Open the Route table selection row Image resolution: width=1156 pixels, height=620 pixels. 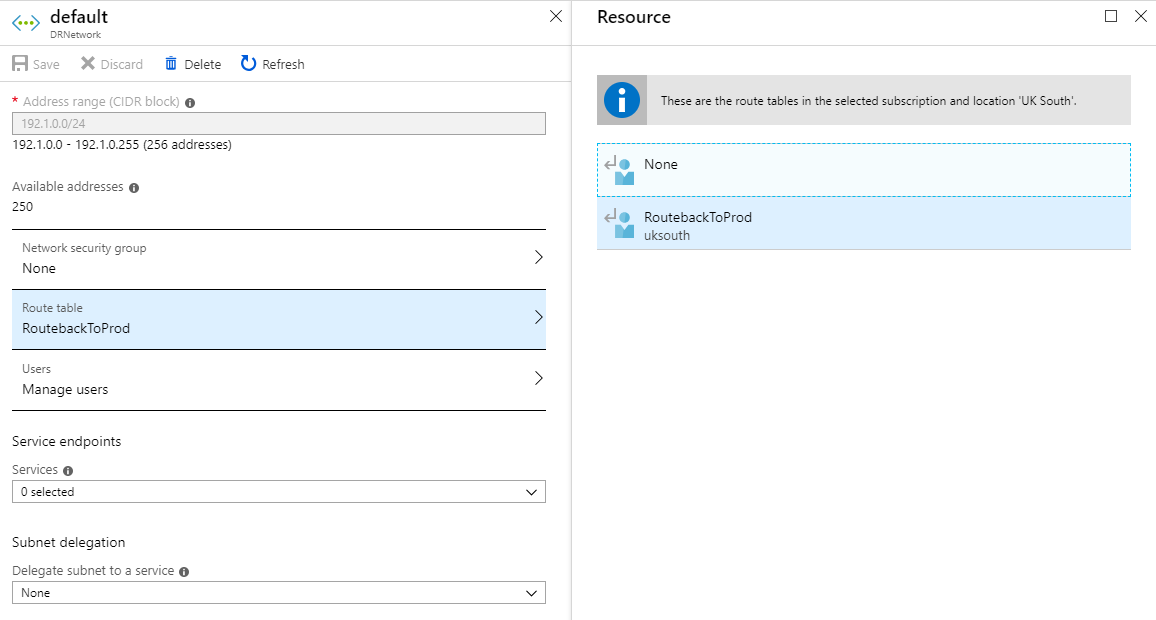[x=279, y=319]
